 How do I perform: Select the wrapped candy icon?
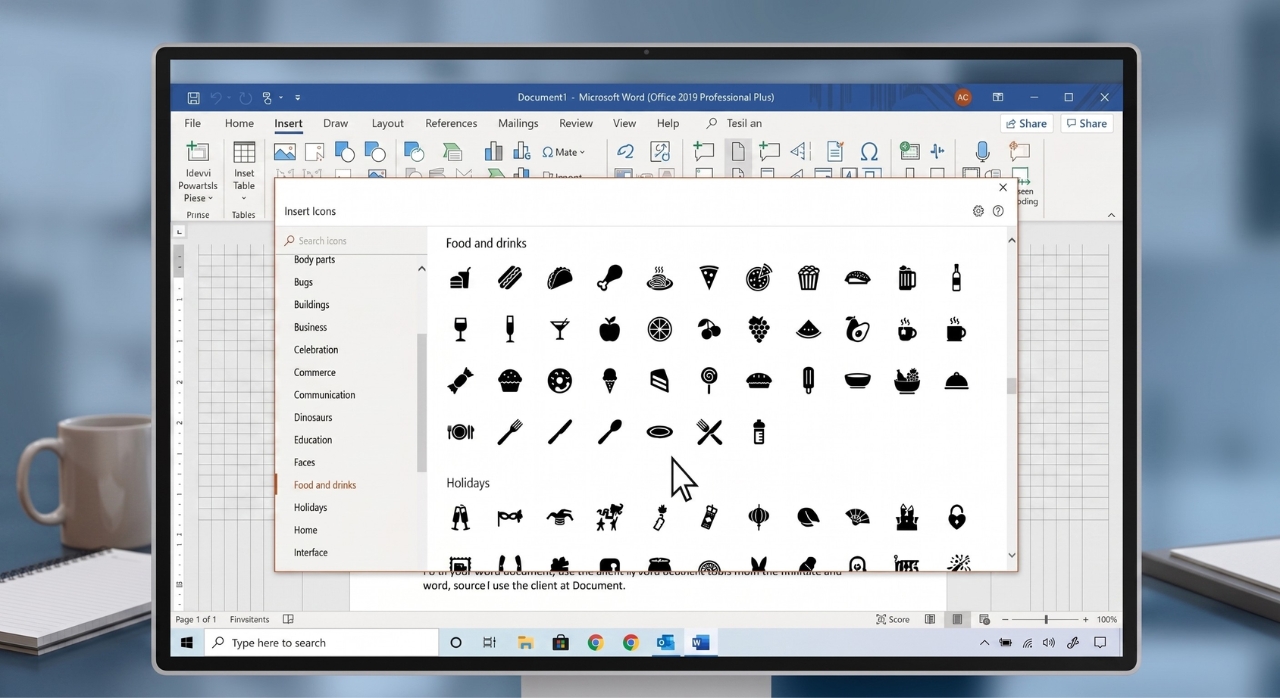pyautogui.click(x=460, y=380)
